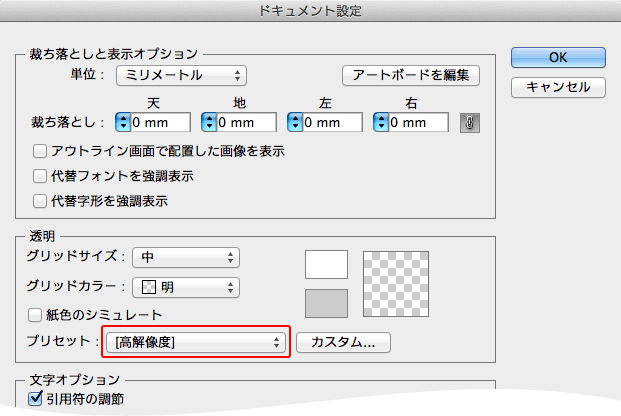621x416 pixels.
Task: Toggle 代替字形を強調表示 checkbox
Action: click(40, 200)
